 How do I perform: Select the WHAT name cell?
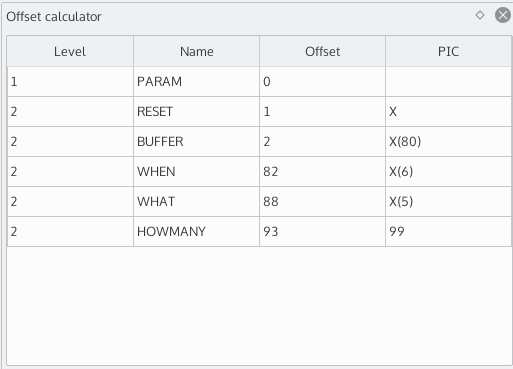(x=196, y=202)
